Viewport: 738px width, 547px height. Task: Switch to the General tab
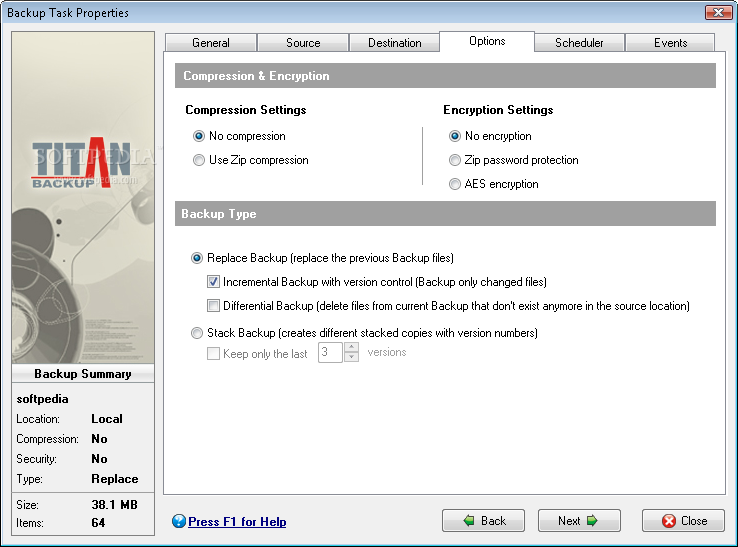(x=211, y=43)
